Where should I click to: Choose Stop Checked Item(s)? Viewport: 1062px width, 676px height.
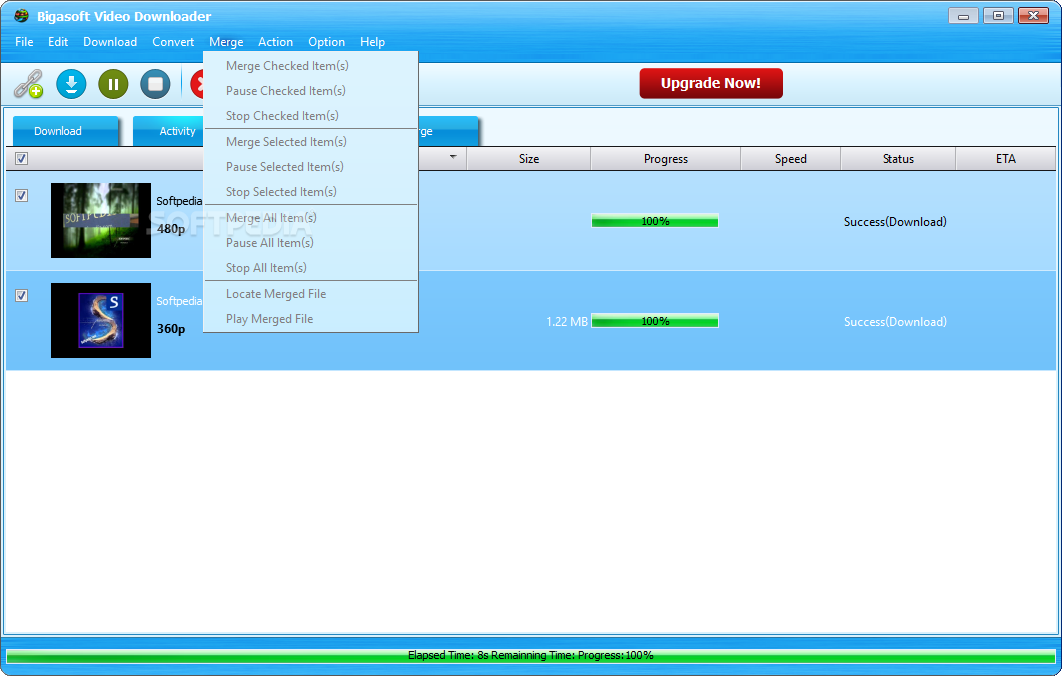pyautogui.click(x=311, y=116)
